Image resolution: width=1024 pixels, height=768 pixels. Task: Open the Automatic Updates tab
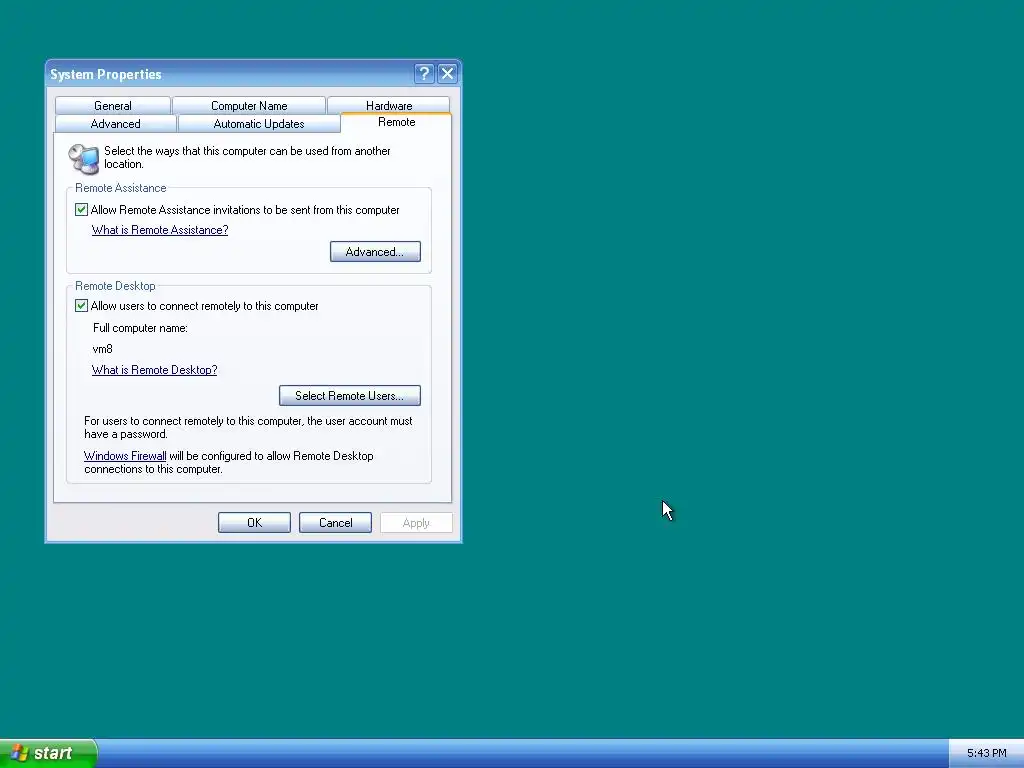tap(259, 124)
